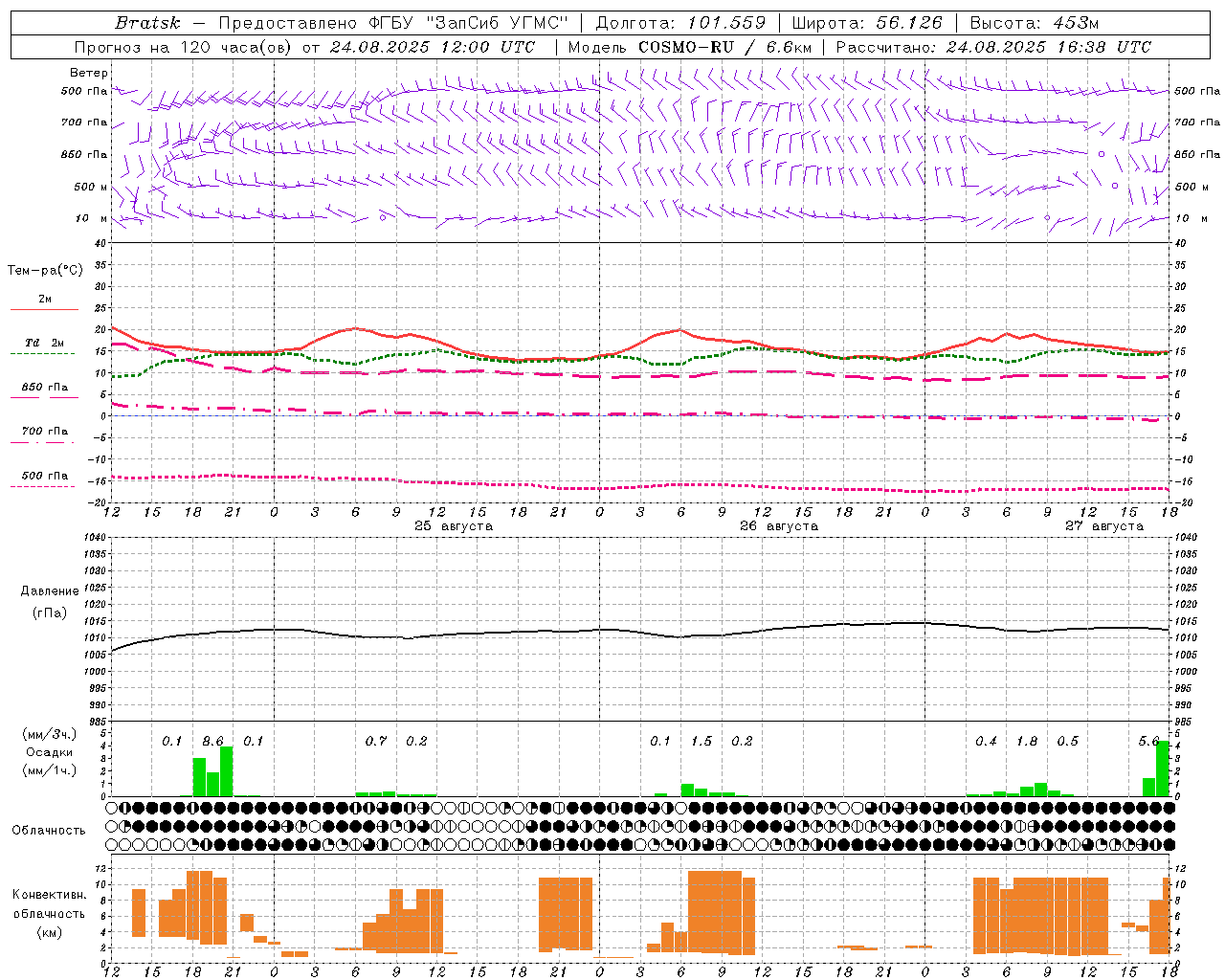Screen dimensions: 1225x980
Task: Click model label 'COSMO-RU / 6.6км'
Action: pos(725,47)
